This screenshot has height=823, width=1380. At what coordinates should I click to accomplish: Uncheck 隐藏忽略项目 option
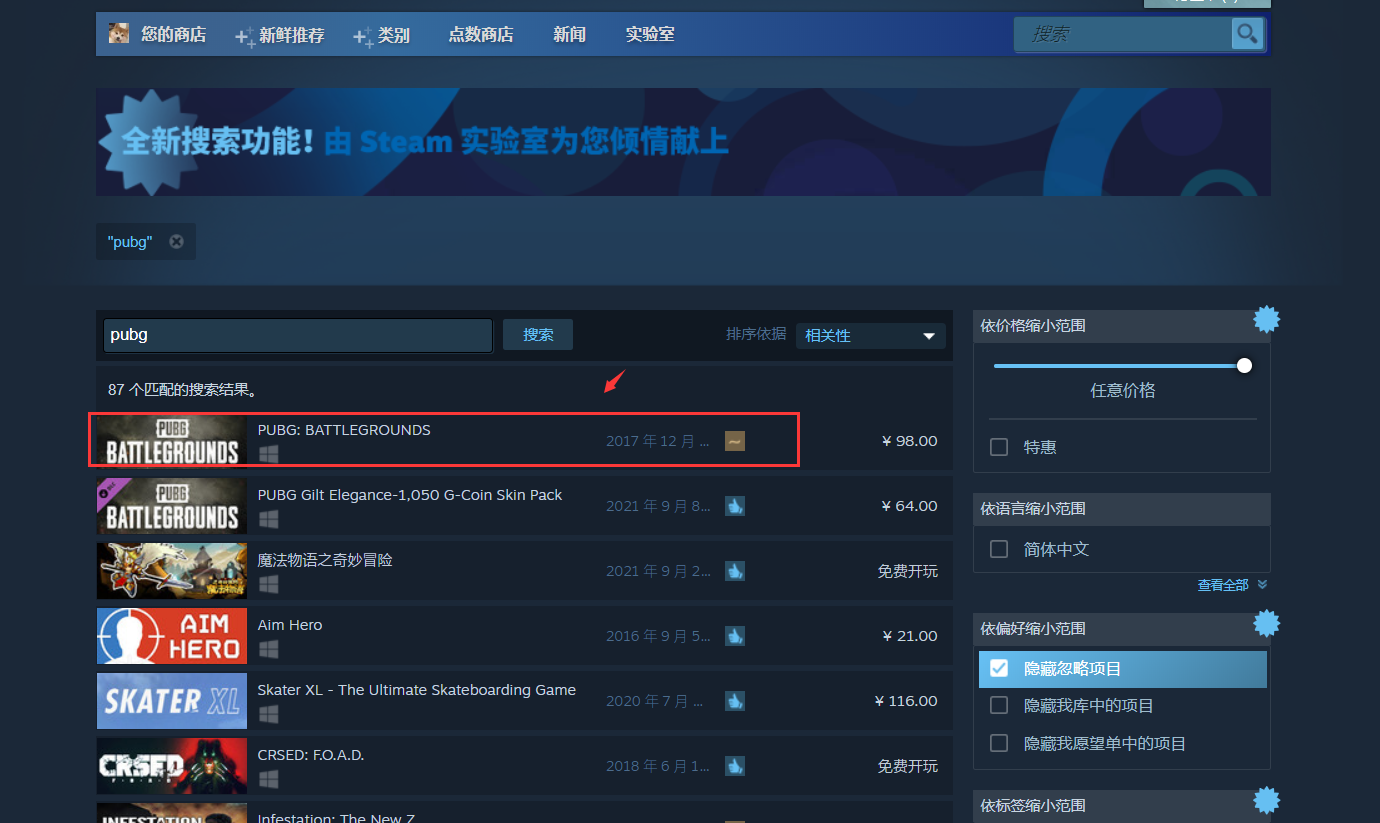(x=999, y=668)
